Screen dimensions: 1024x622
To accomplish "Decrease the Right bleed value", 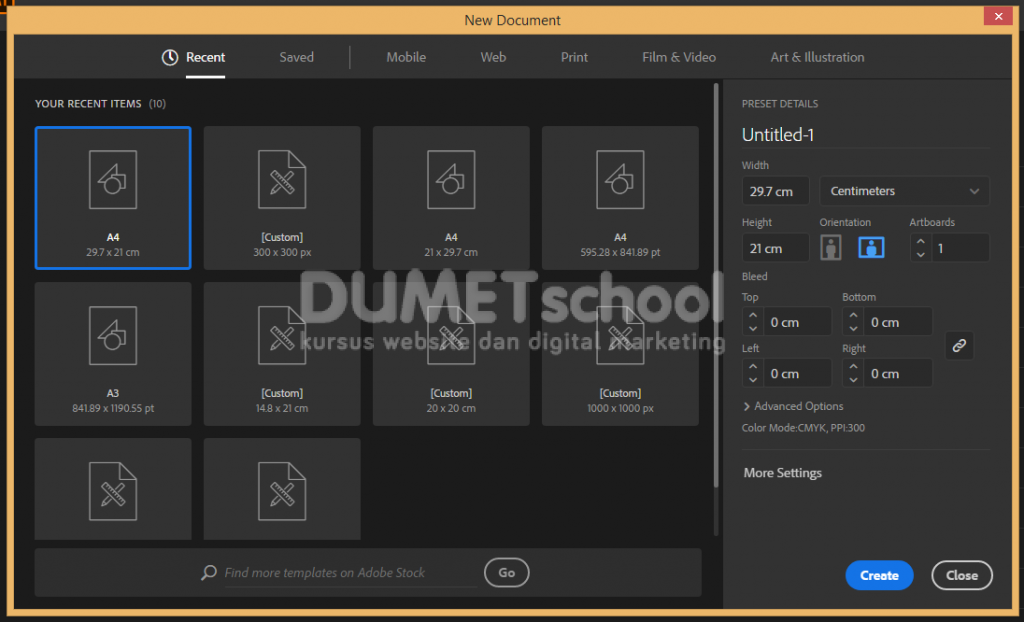I will pos(854,380).
